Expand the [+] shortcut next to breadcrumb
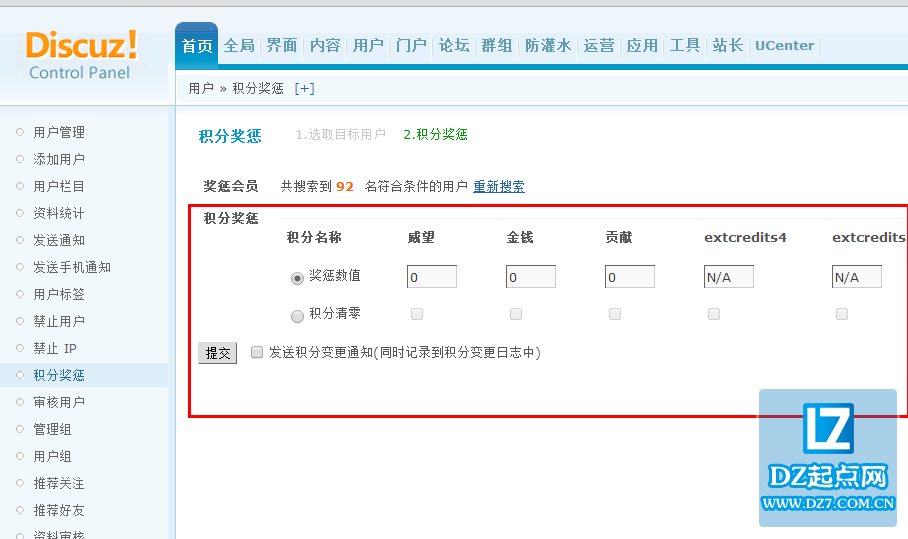The image size is (908, 539). coord(304,88)
